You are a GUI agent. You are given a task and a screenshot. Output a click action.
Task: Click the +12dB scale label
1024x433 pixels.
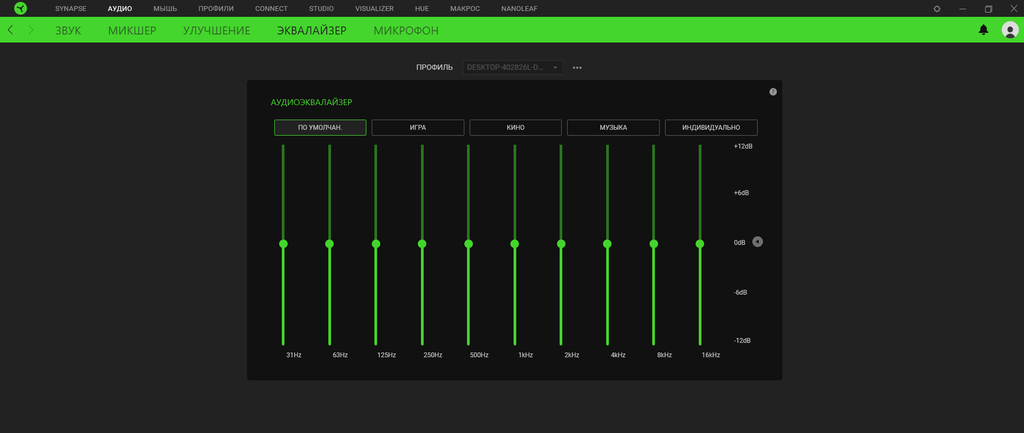743,146
